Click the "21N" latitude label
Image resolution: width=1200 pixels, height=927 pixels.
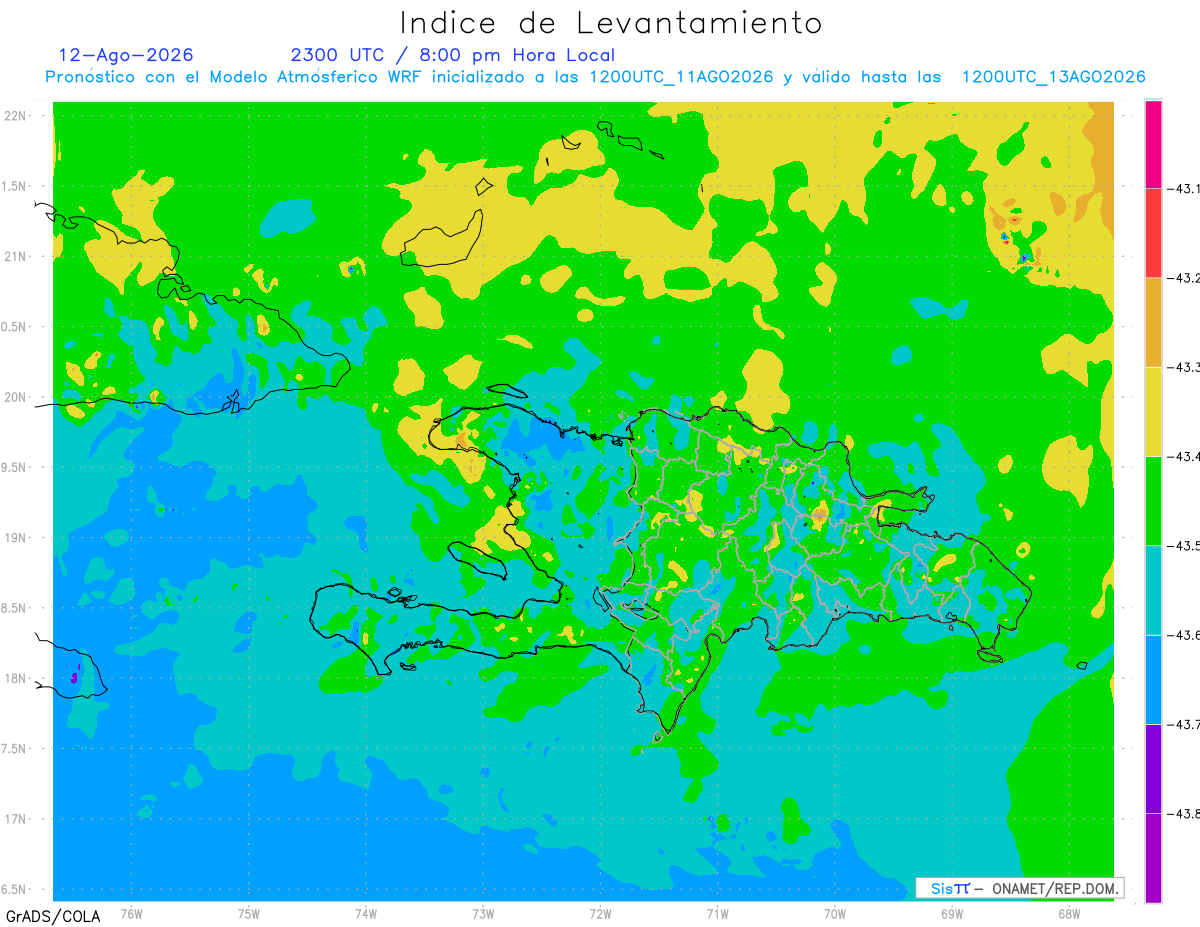click(x=15, y=257)
